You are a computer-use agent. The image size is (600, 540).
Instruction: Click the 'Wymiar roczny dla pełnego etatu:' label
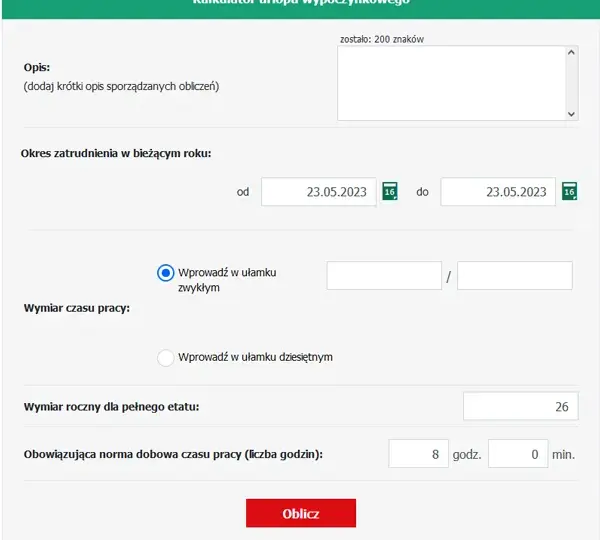pyautogui.click(x=111, y=406)
